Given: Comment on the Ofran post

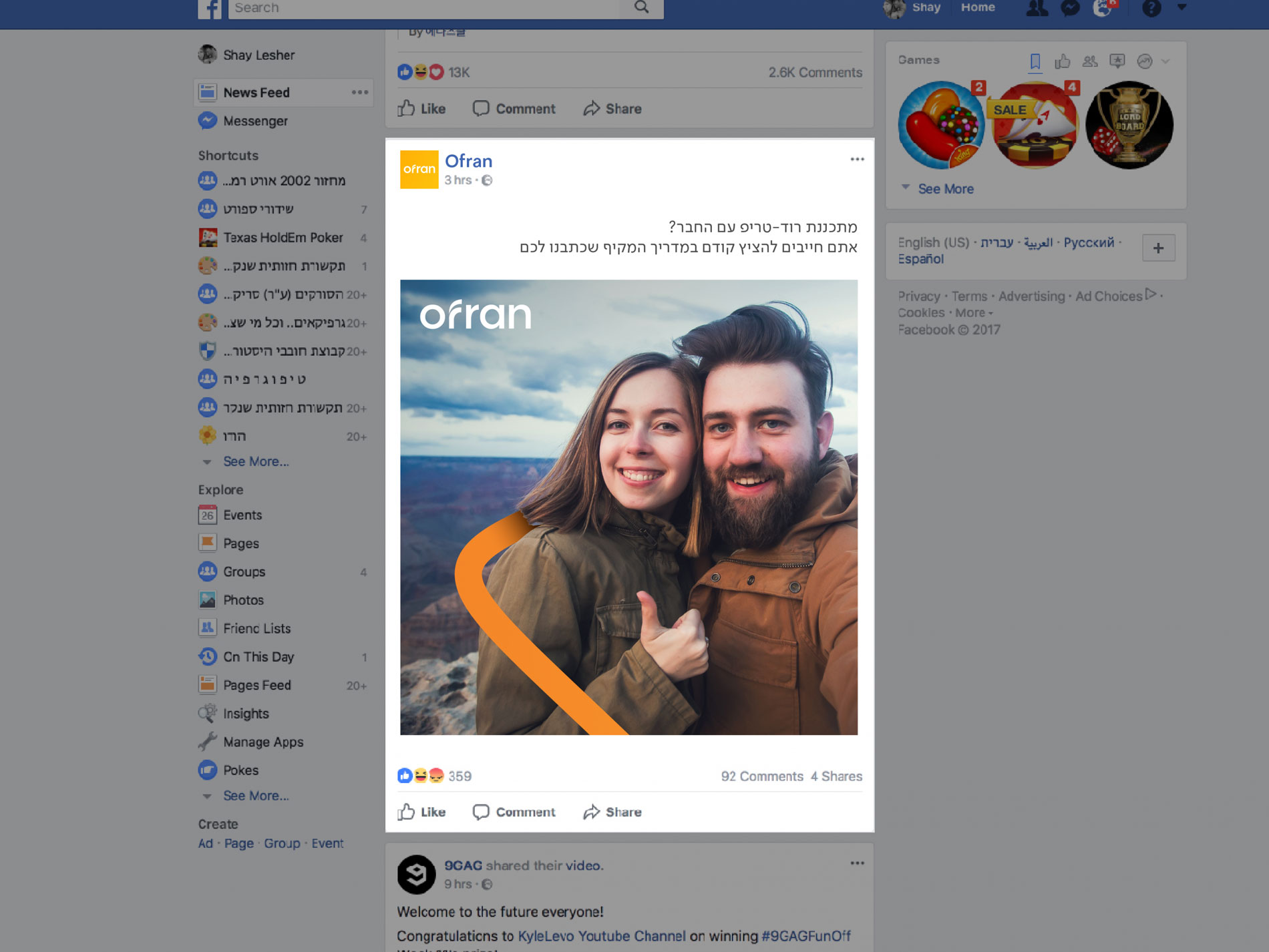Looking at the screenshot, I should (514, 812).
